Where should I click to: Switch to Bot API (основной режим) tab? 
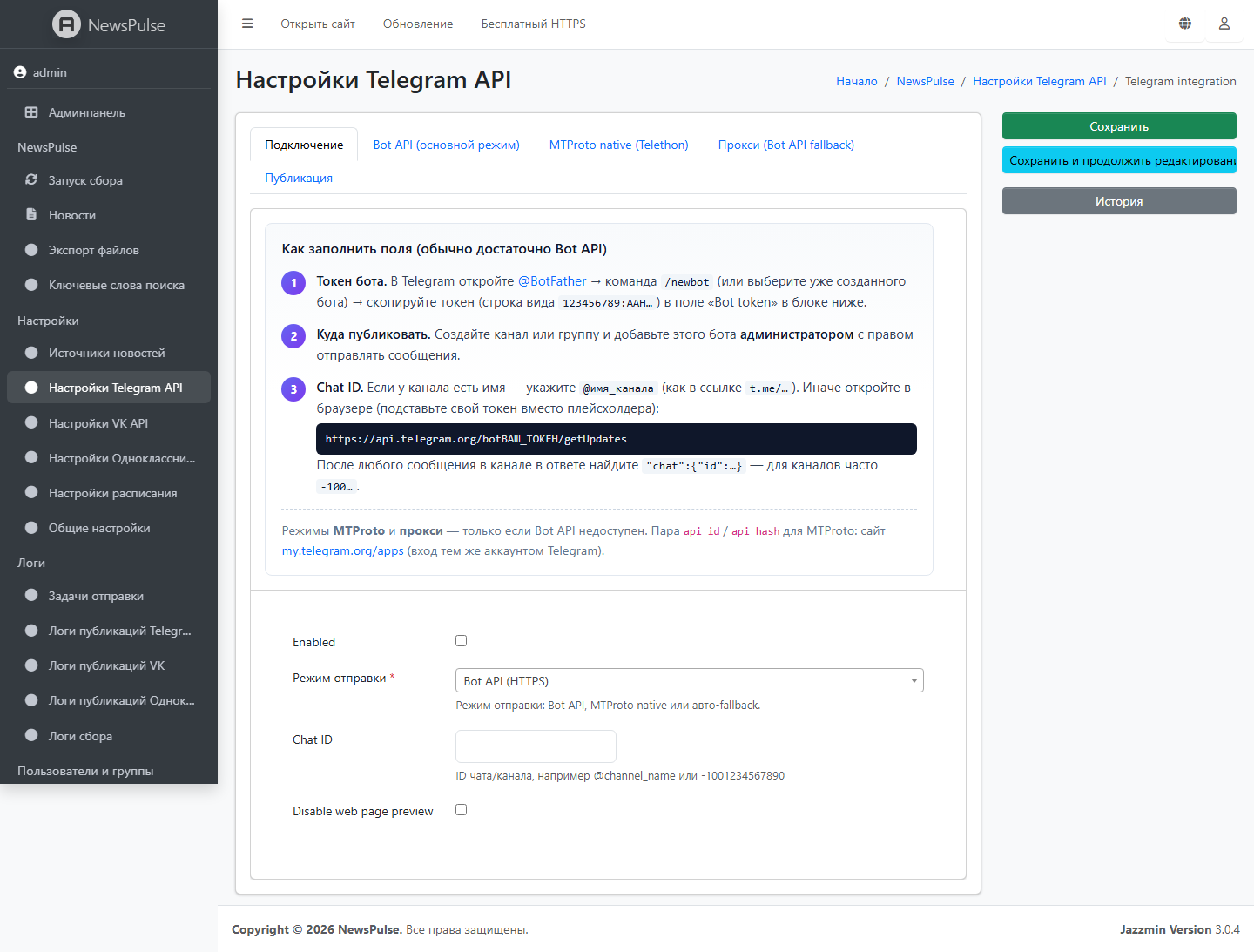(x=446, y=145)
